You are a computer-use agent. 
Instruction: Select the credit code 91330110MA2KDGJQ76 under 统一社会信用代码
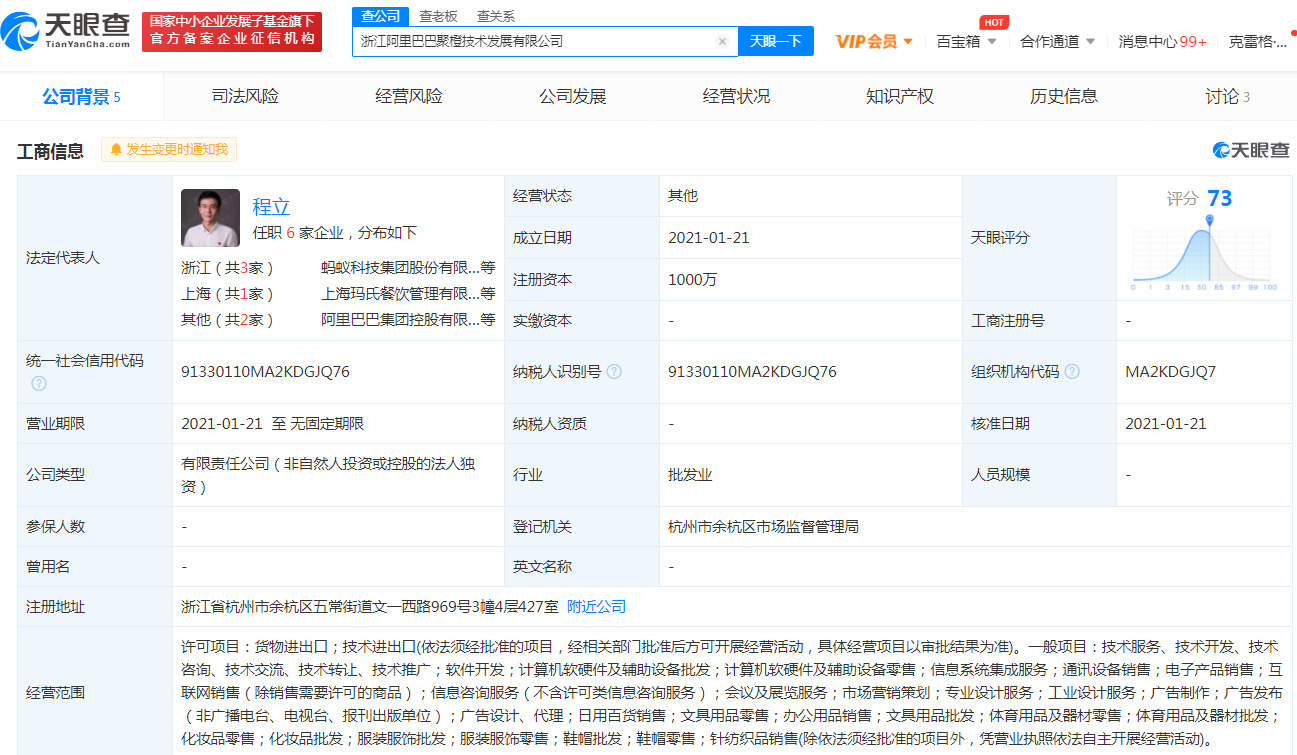pyautogui.click(x=265, y=371)
